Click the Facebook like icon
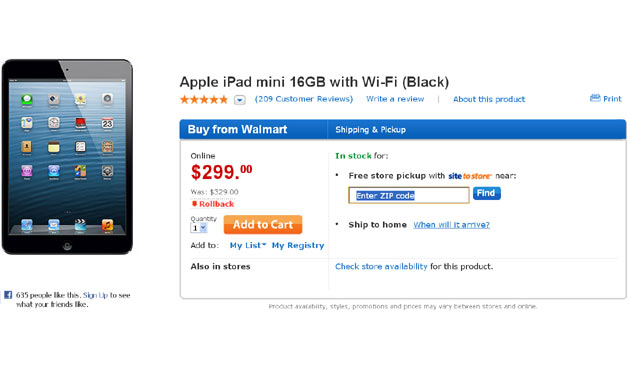Screen dimensions: 630x380 coord(8,295)
